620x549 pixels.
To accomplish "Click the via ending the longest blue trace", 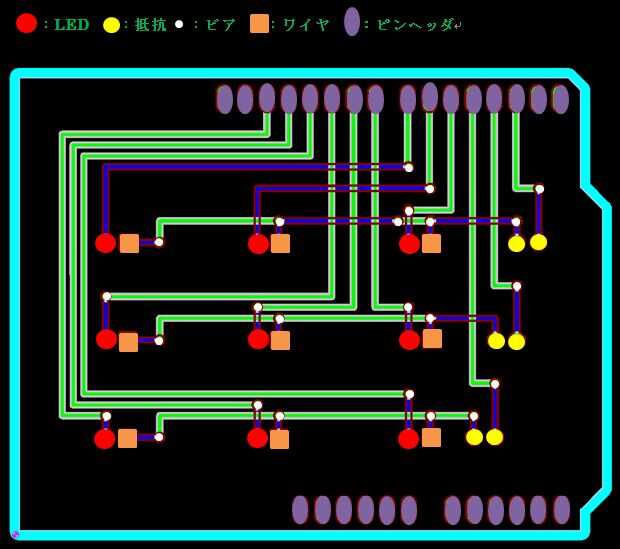I will pyautogui.click(x=408, y=168).
